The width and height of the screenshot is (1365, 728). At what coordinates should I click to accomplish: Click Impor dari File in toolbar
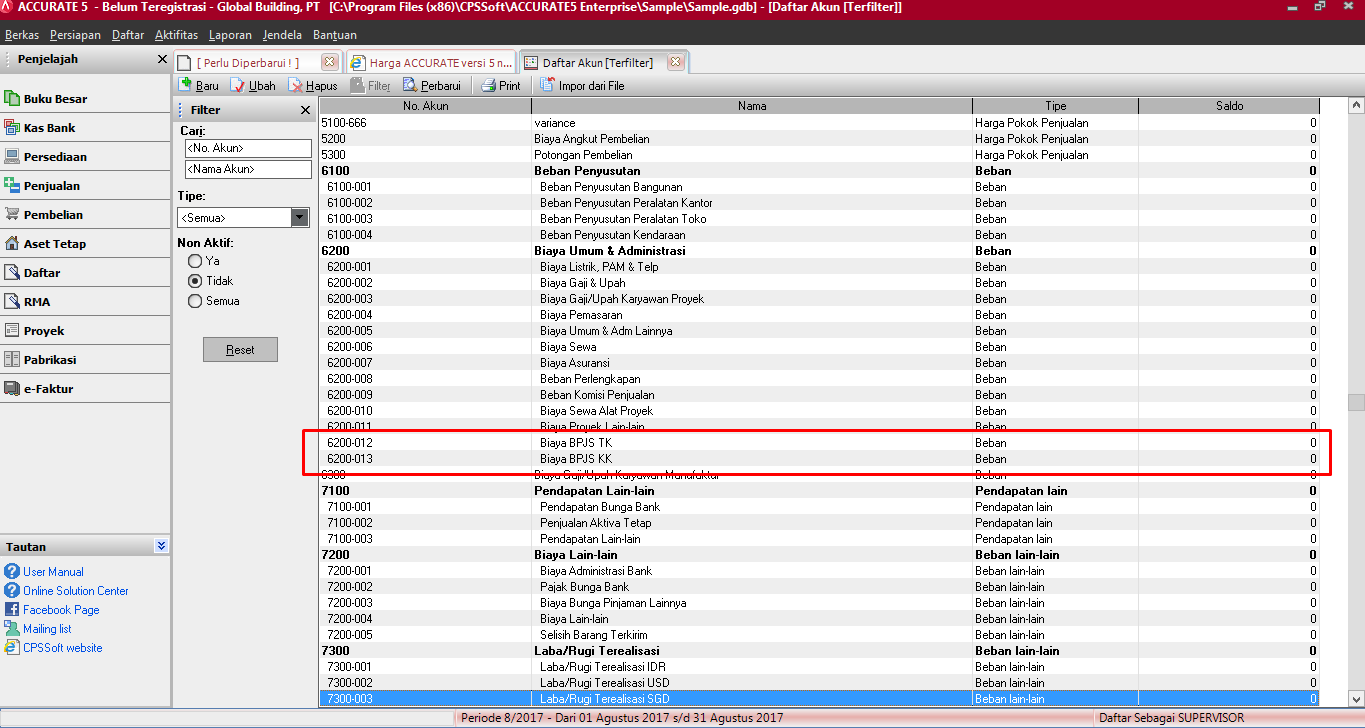[582, 86]
